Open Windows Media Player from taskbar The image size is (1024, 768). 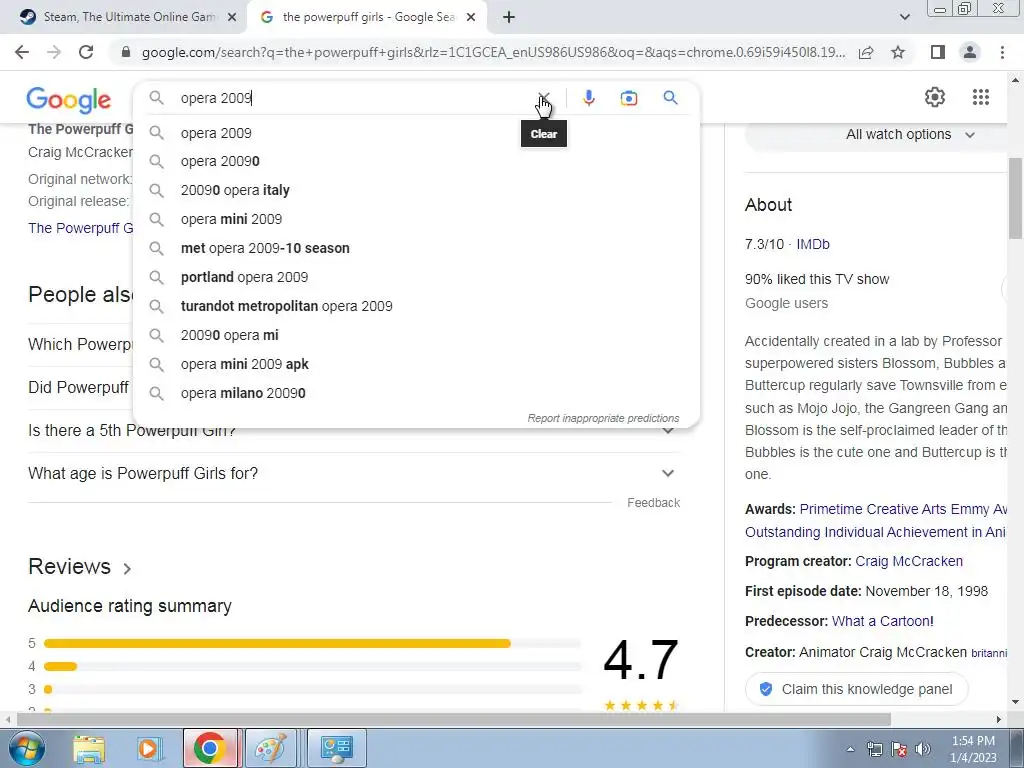148,748
